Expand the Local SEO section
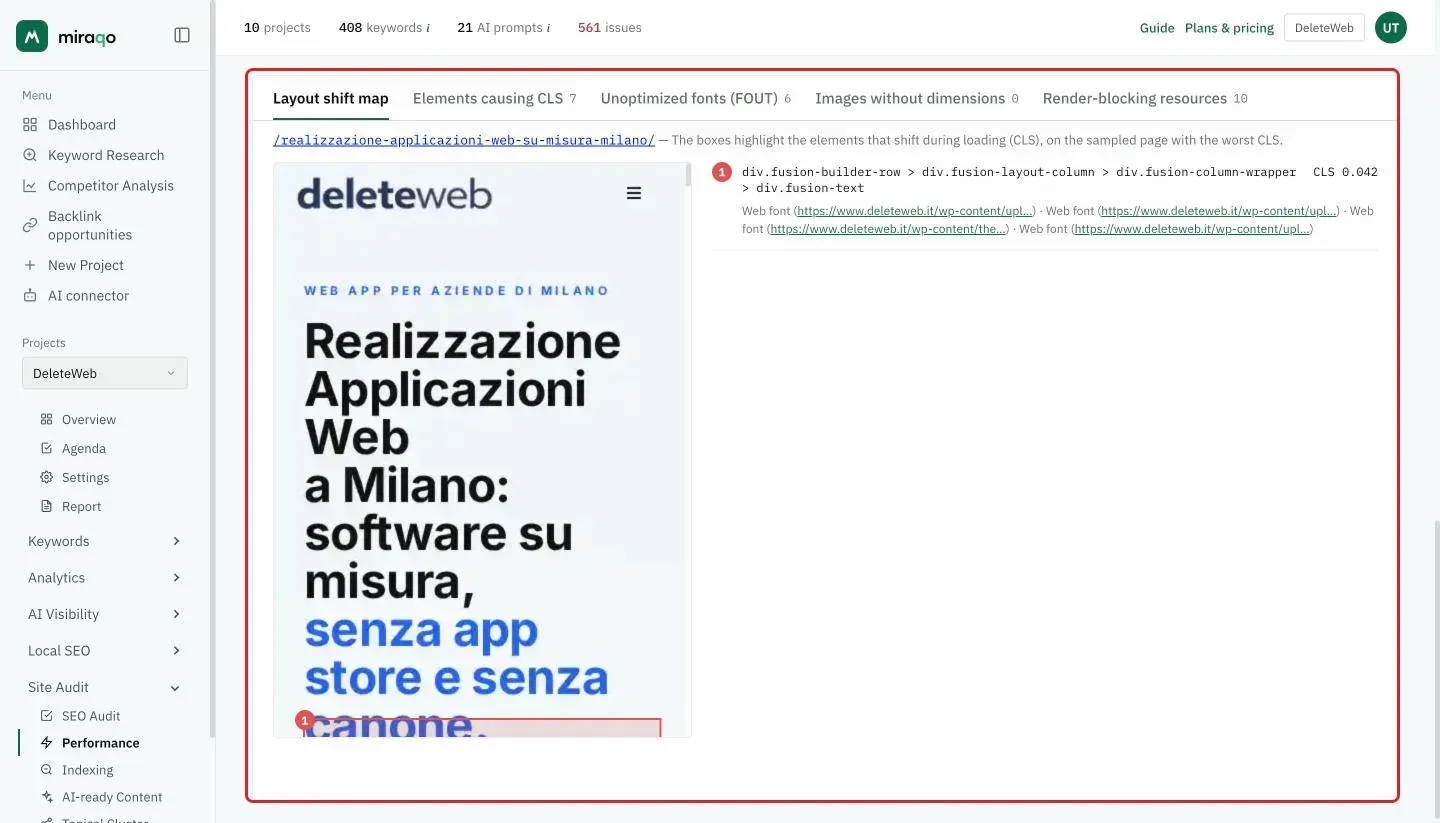The height and width of the screenshot is (823, 1440). pos(105,651)
